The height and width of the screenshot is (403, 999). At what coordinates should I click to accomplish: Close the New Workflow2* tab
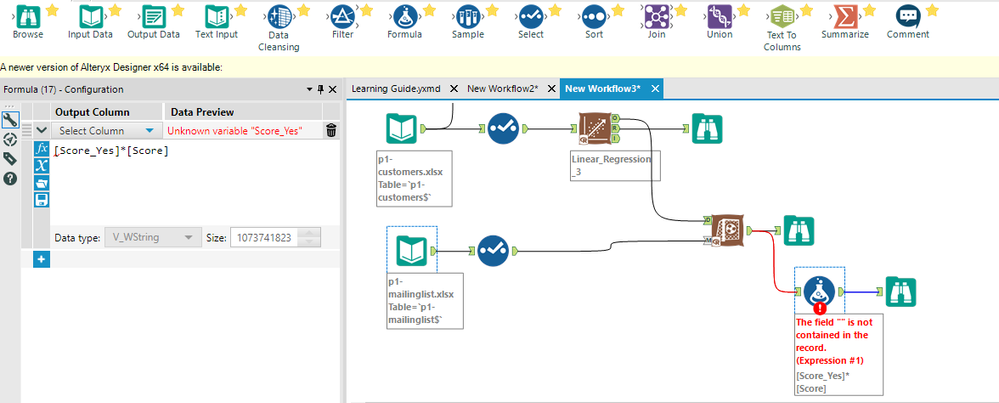click(x=551, y=88)
